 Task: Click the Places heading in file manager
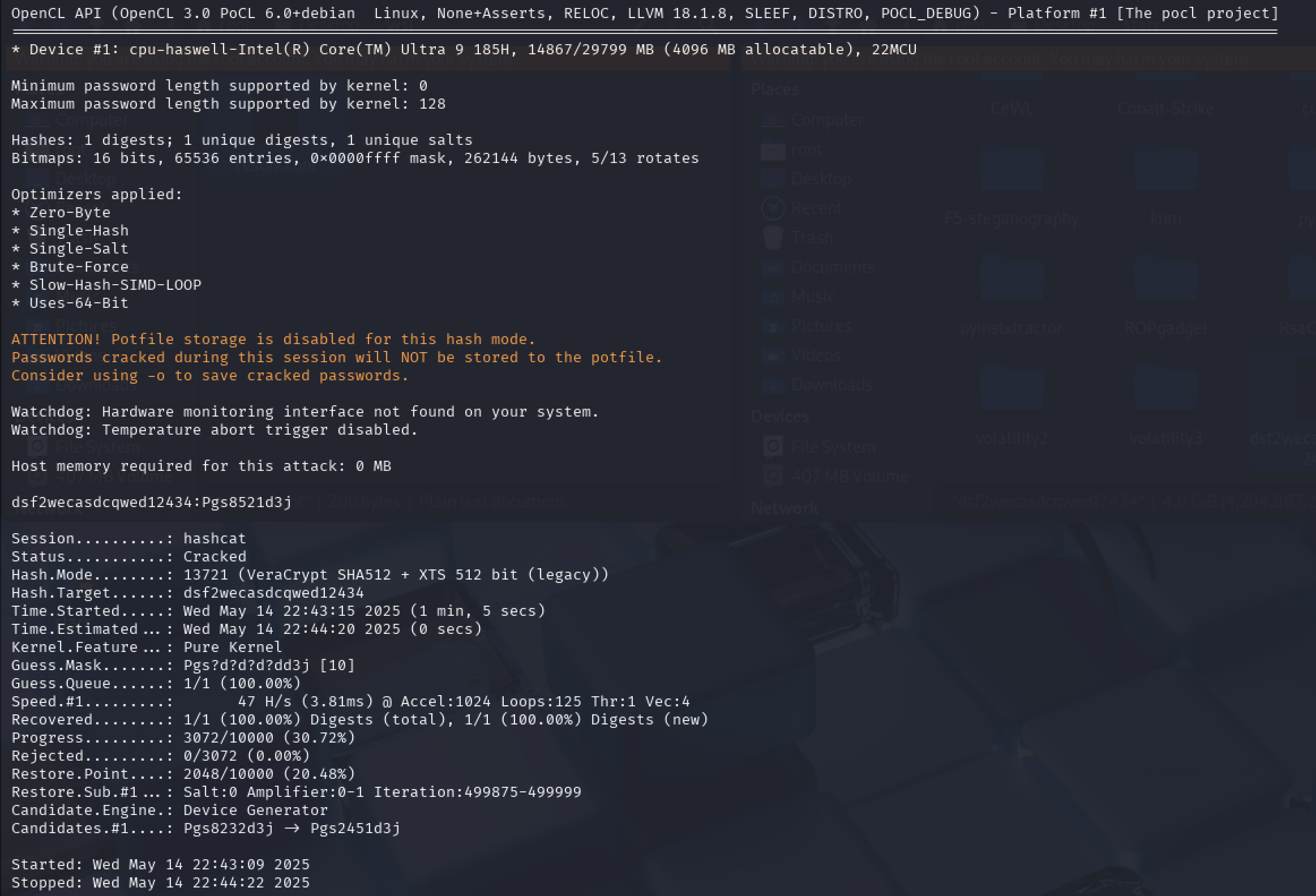775,89
